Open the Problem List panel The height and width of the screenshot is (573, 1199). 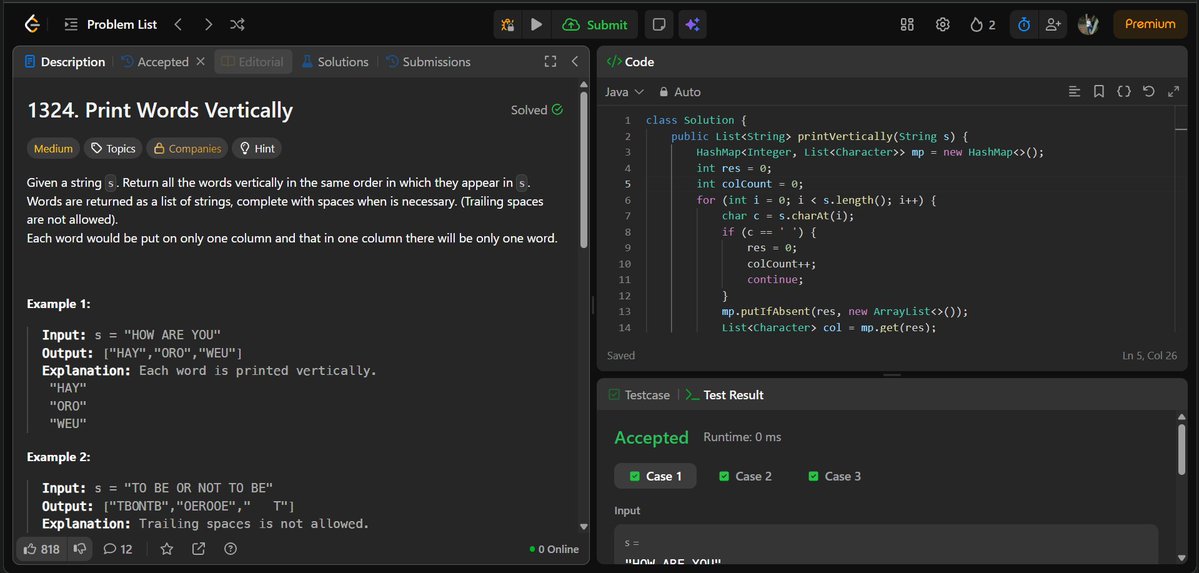(111, 24)
